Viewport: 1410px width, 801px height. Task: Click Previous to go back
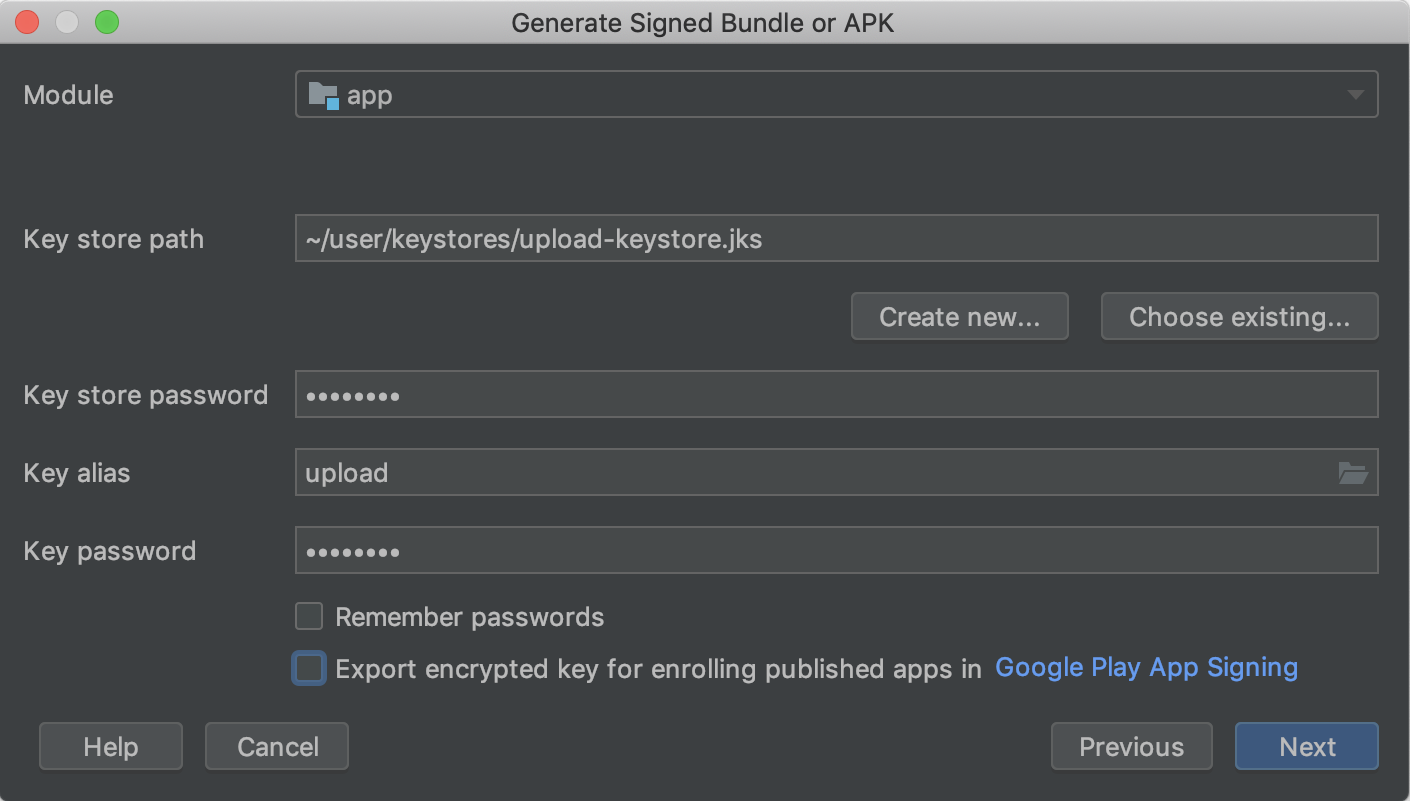click(x=1131, y=746)
